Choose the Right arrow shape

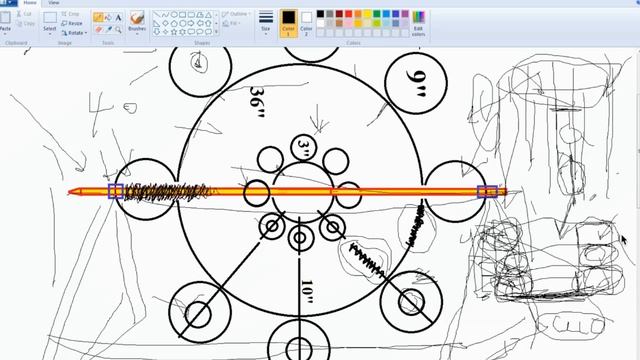[191, 23]
